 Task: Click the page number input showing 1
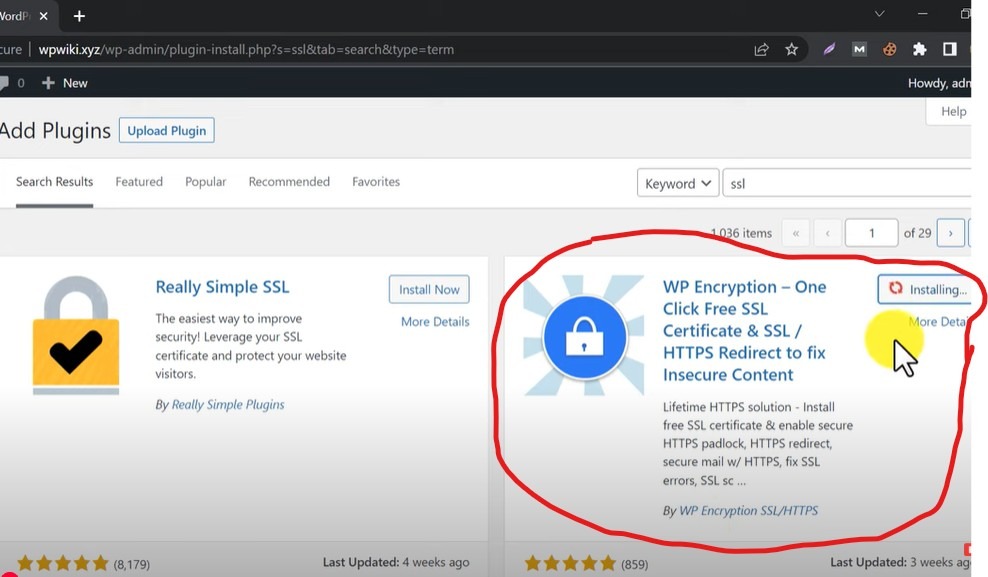coord(871,232)
